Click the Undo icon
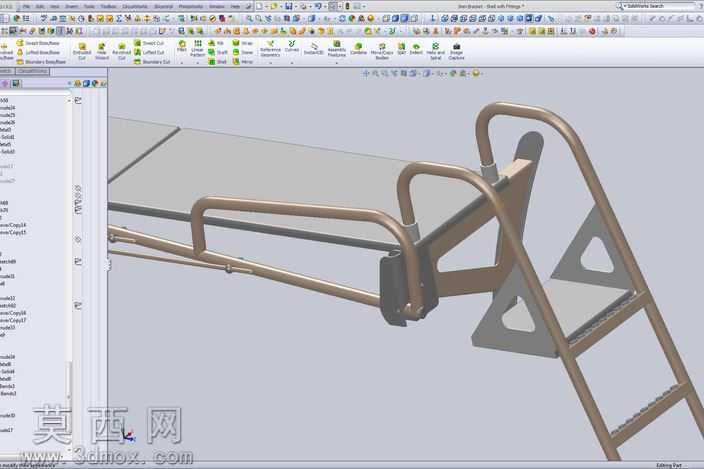This screenshot has height=469, width=704. [x=317, y=6]
